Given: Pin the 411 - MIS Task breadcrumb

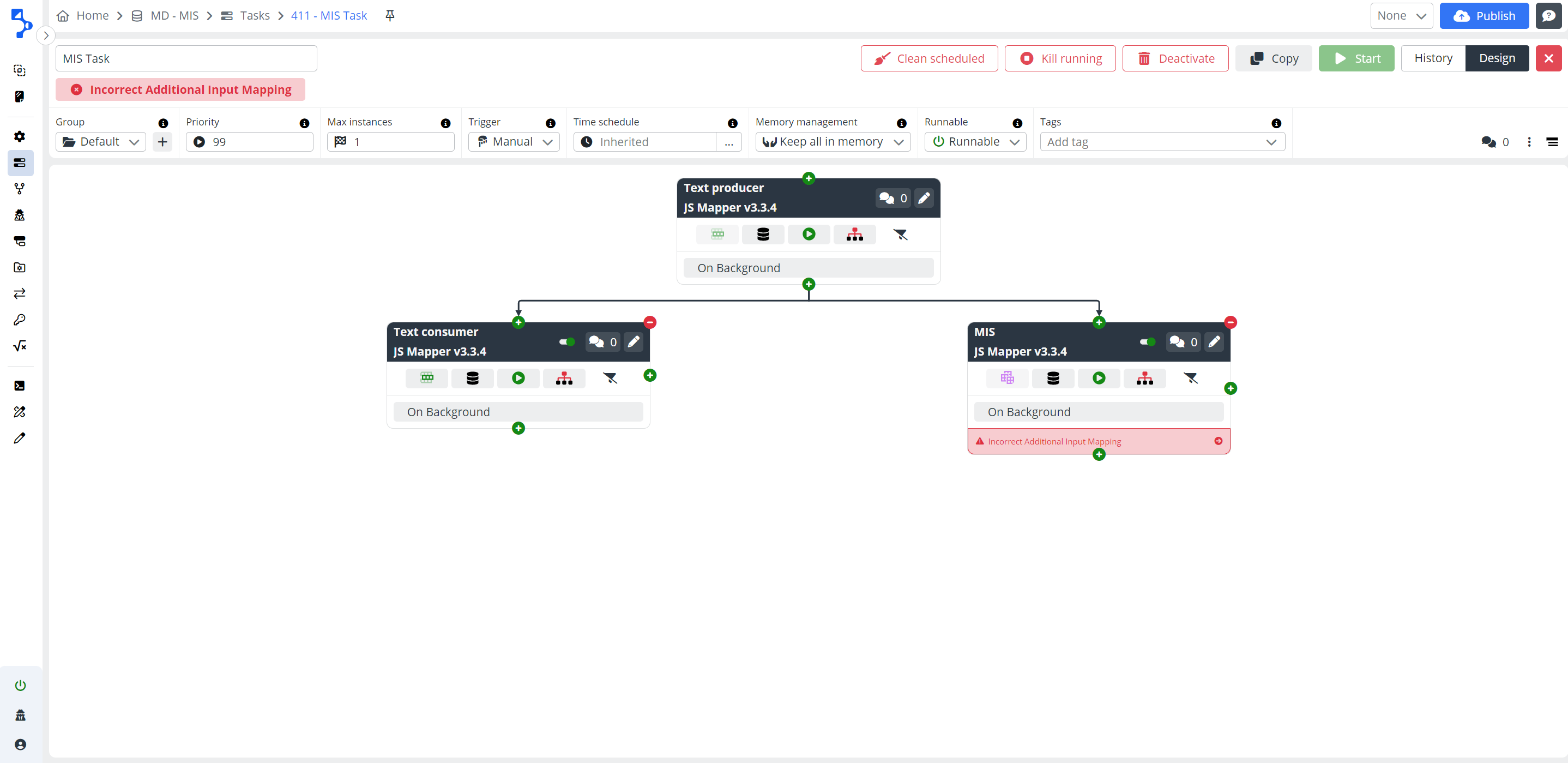Looking at the screenshot, I should 390,15.
